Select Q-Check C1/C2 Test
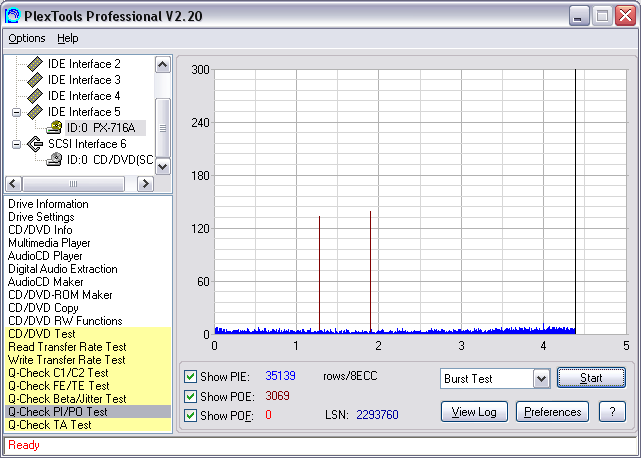Screen dimensions: 641x458 (88, 373)
